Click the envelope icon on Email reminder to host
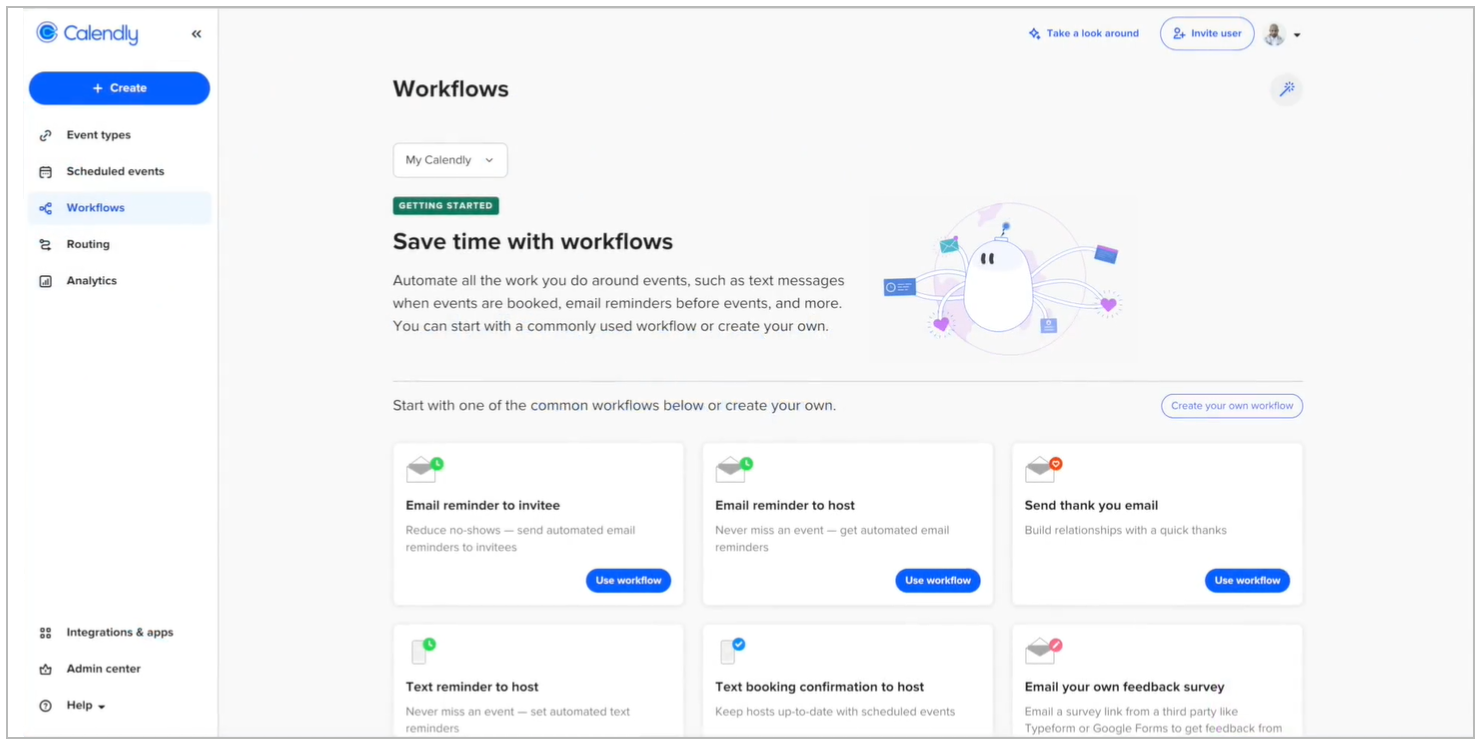The height and width of the screenshot is (745, 1480). pos(734,469)
